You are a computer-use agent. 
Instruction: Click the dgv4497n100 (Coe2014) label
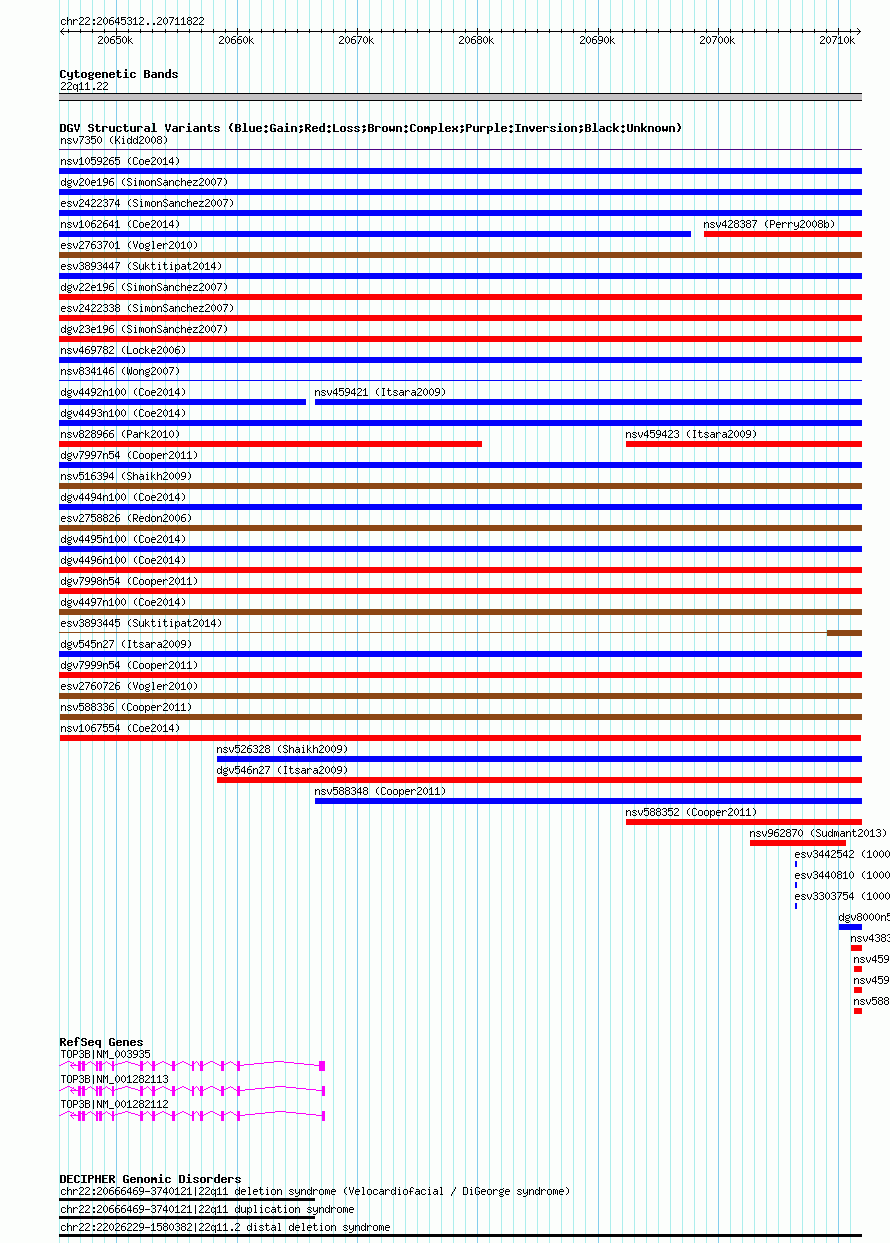click(123, 602)
